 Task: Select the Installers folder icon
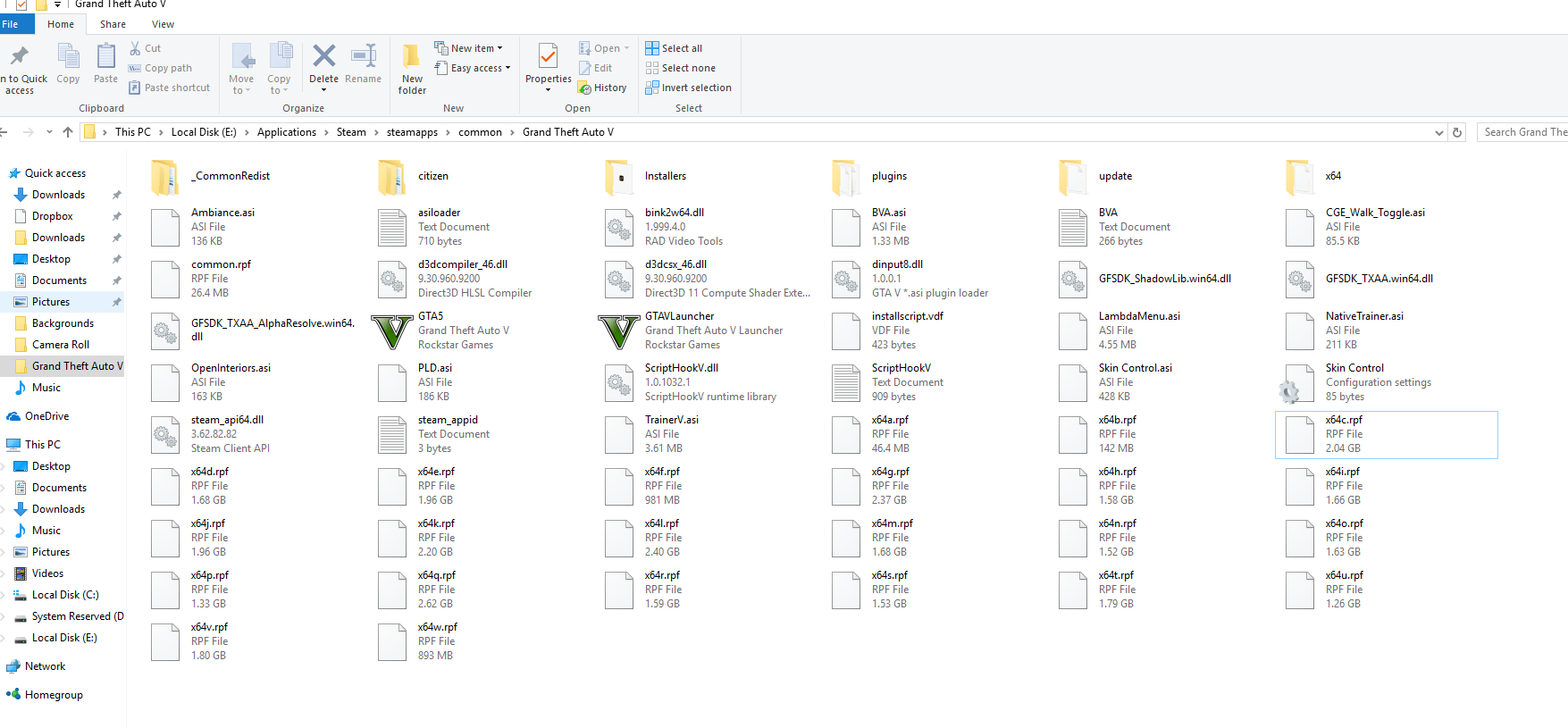pyautogui.click(x=618, y=176)
